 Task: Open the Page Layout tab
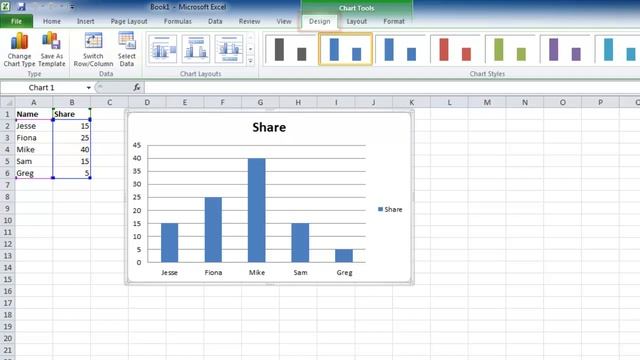pyautogui.click(x=129, y=21)
